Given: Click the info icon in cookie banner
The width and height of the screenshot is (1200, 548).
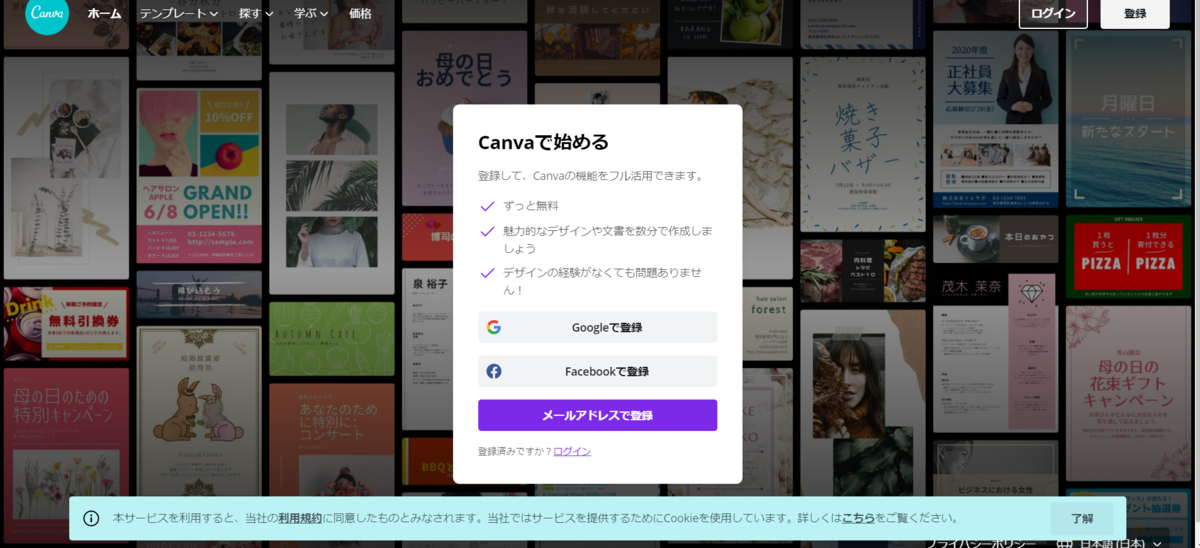Looking at the screenshot, I should tap(91, 518).
